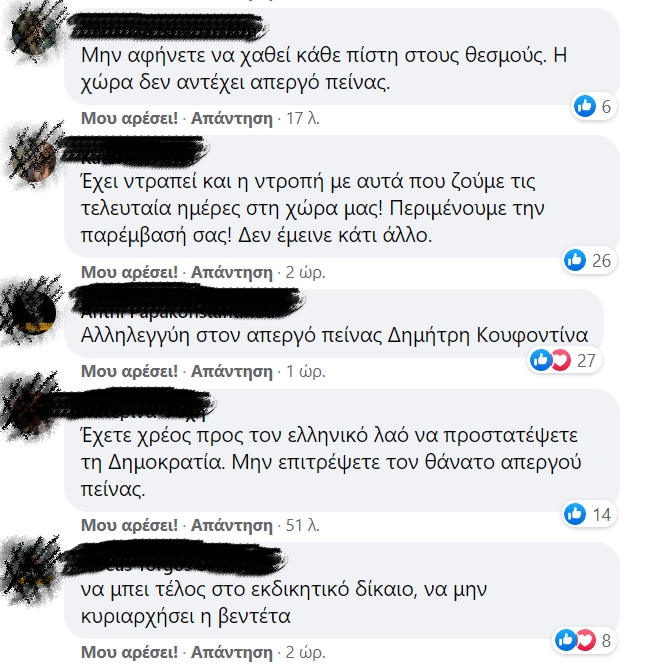
Task: Click the heart reaction beside count 8
Action: [585, 640]
